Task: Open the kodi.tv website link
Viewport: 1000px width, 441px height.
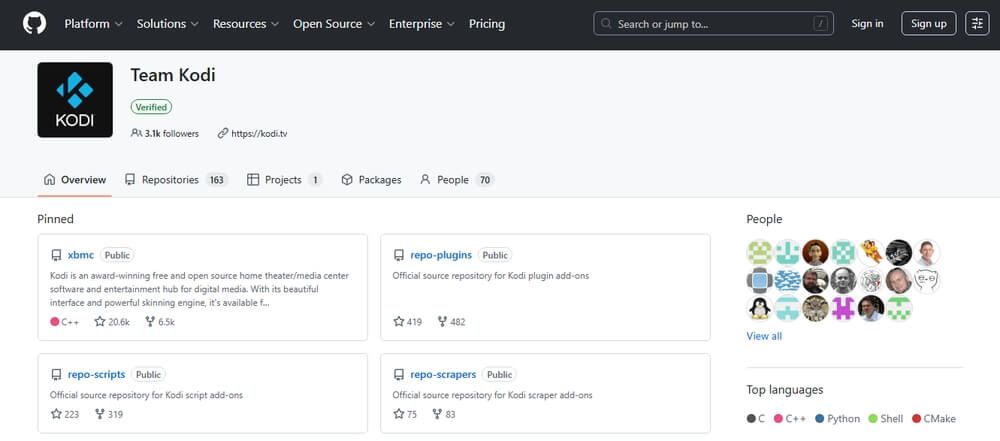Action: point(259,133)
